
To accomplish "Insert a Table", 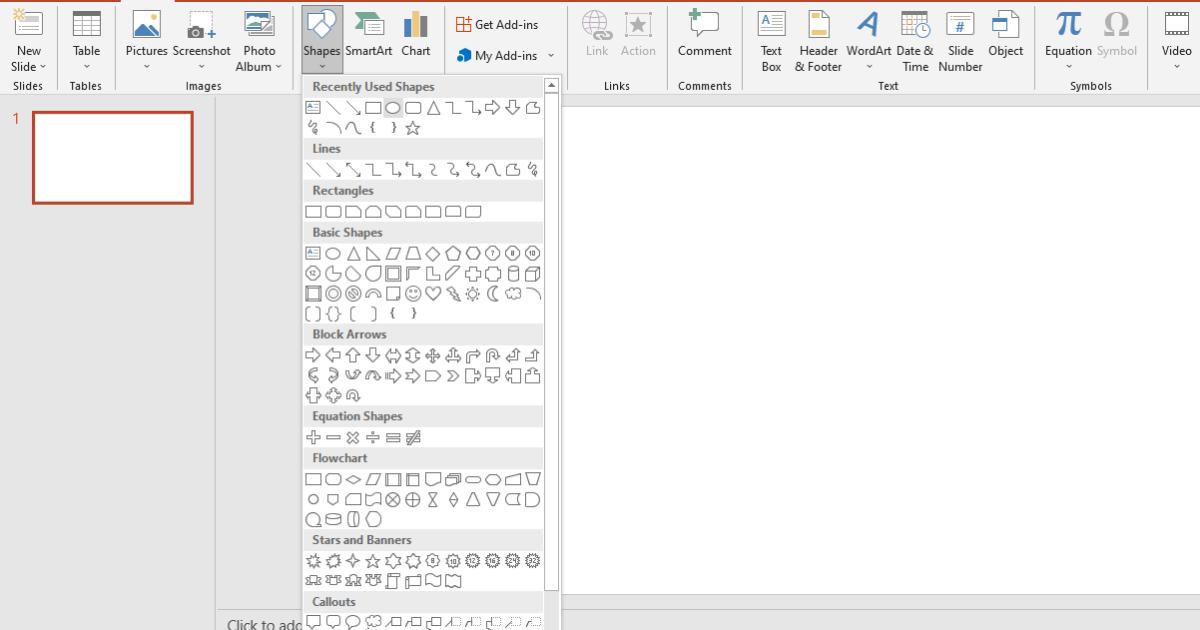I will coord(86,40).
